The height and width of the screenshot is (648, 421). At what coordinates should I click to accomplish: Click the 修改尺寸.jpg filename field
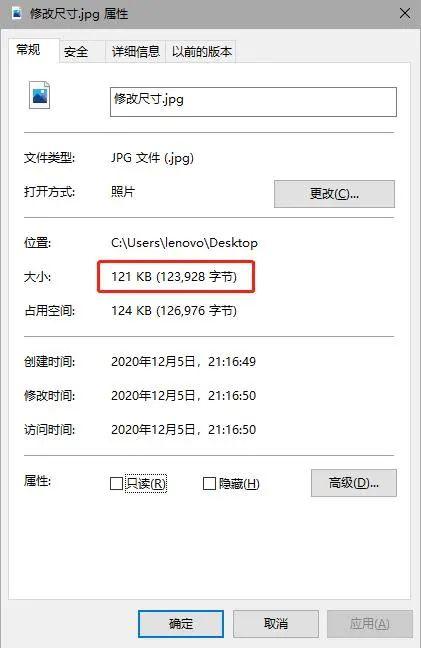pos(253,102)
